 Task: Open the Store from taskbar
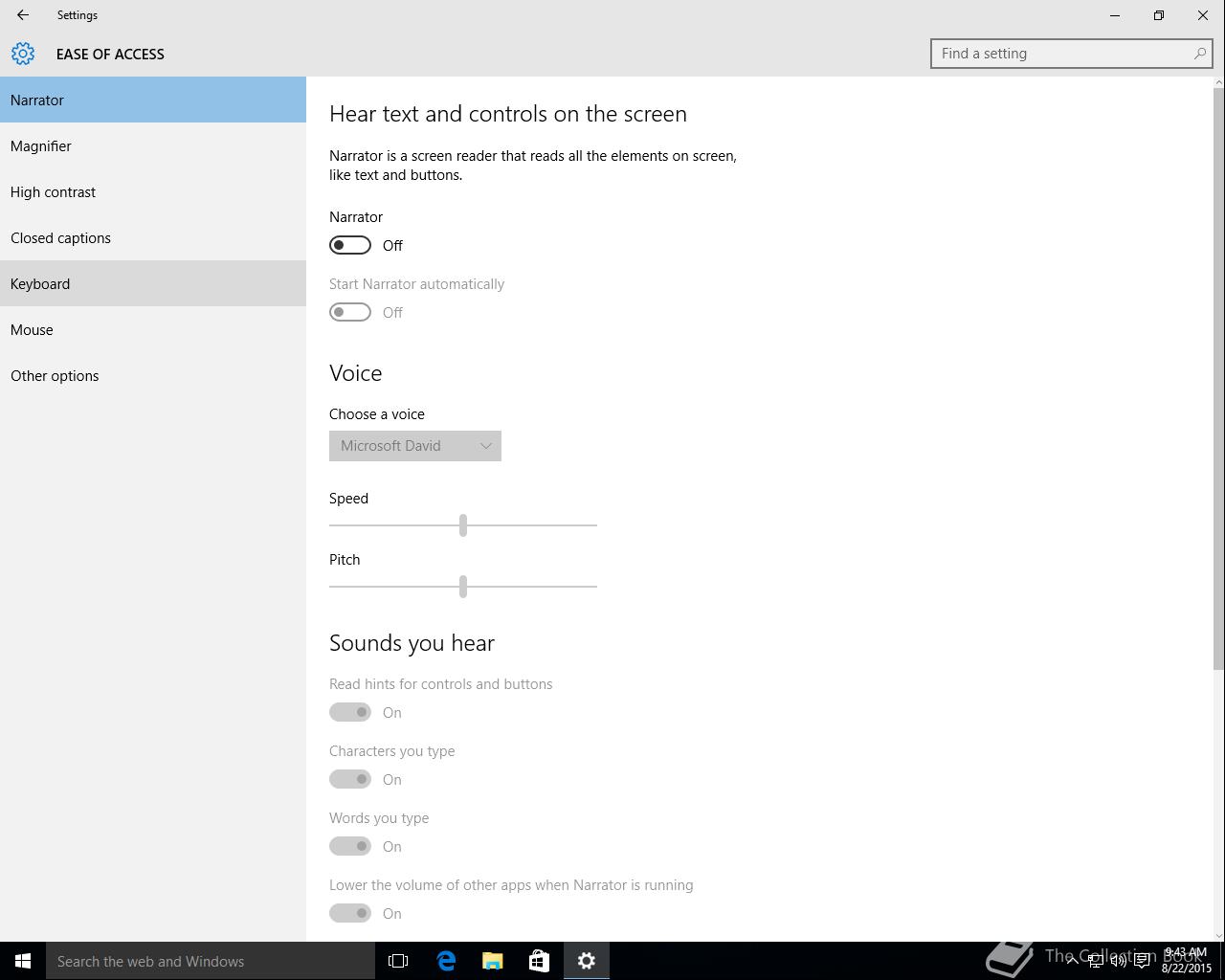(x=540, y=961)
